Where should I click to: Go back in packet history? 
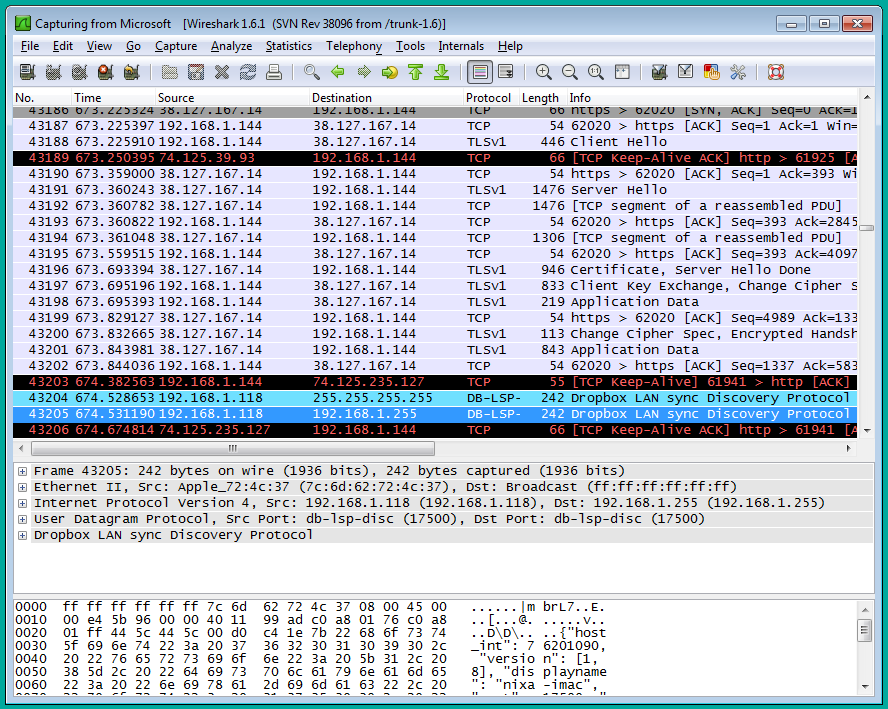click(338, 72)
